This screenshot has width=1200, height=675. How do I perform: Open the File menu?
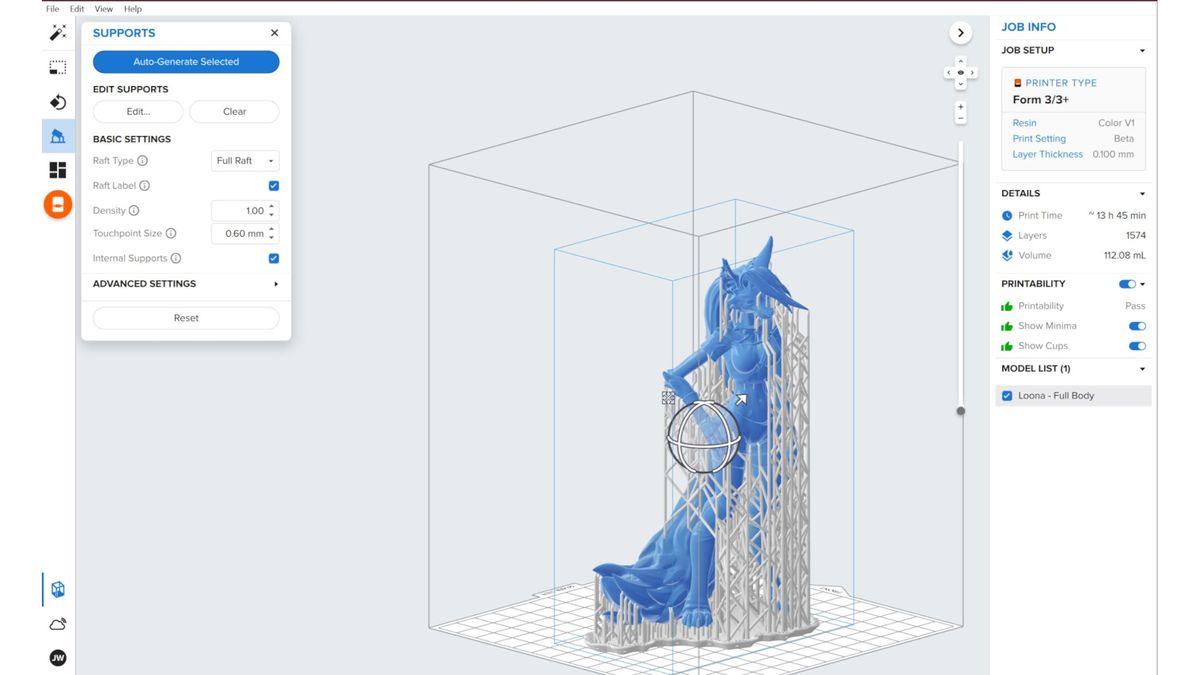click(51, 8)
